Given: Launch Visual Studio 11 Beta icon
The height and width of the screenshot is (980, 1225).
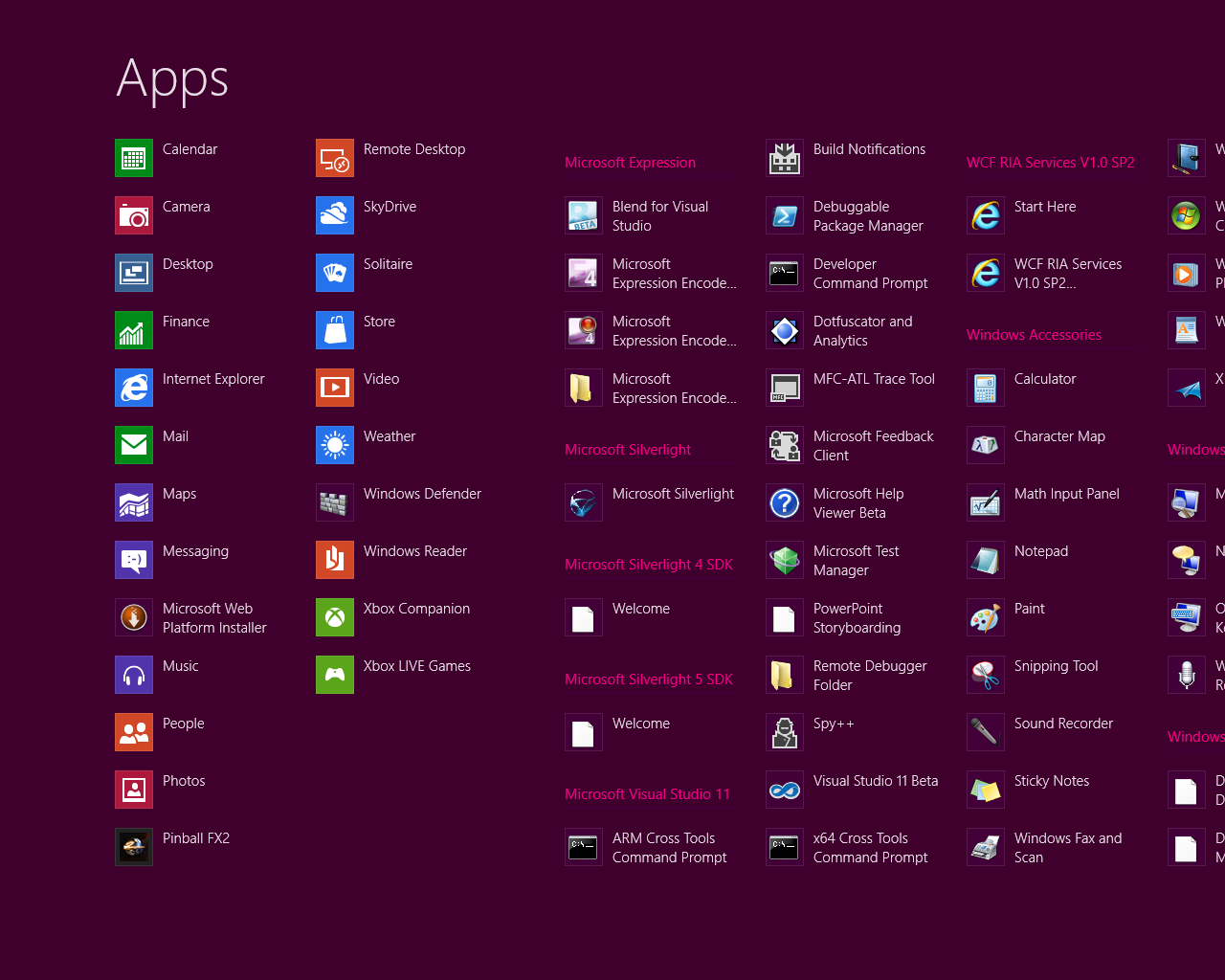Looking at the screenshot, I should (785, 790).
